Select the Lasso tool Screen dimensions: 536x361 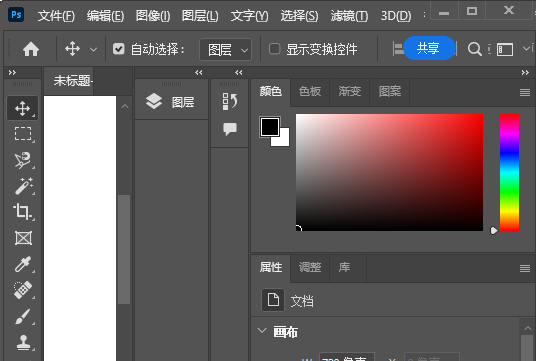coord(23,160)
